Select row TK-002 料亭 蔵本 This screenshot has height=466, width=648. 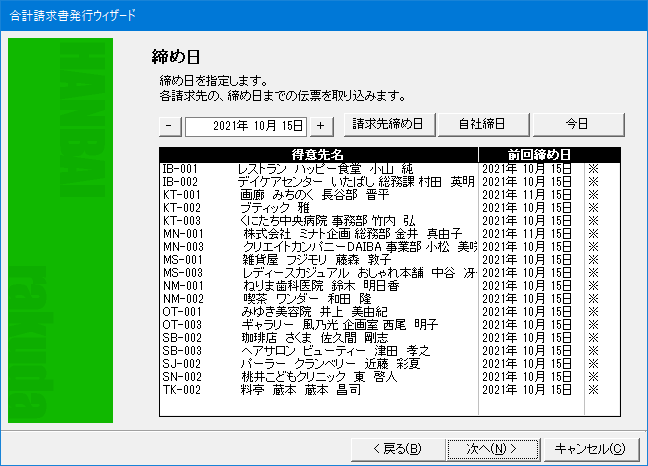point(390,390)
